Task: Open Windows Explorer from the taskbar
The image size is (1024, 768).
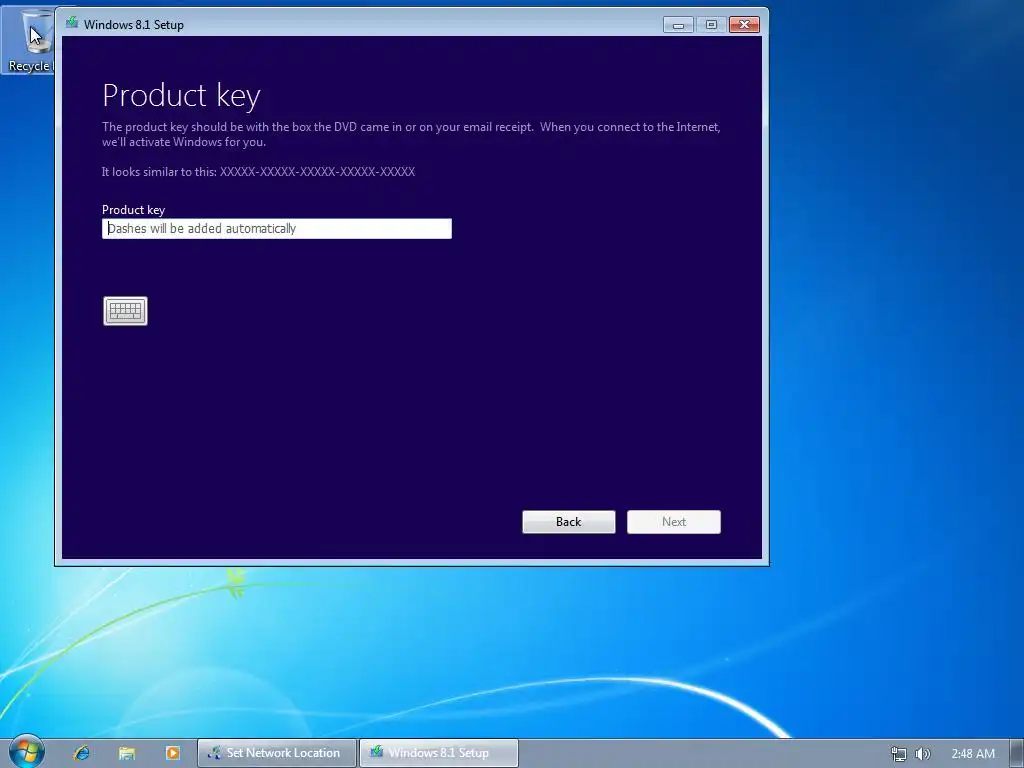Action: pyautogui.click(x=127, y=753)
